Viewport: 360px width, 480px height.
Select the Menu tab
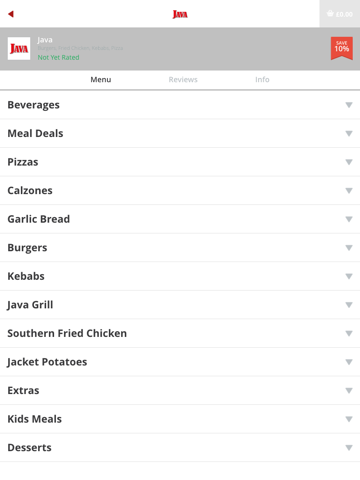tap(101, 80)
